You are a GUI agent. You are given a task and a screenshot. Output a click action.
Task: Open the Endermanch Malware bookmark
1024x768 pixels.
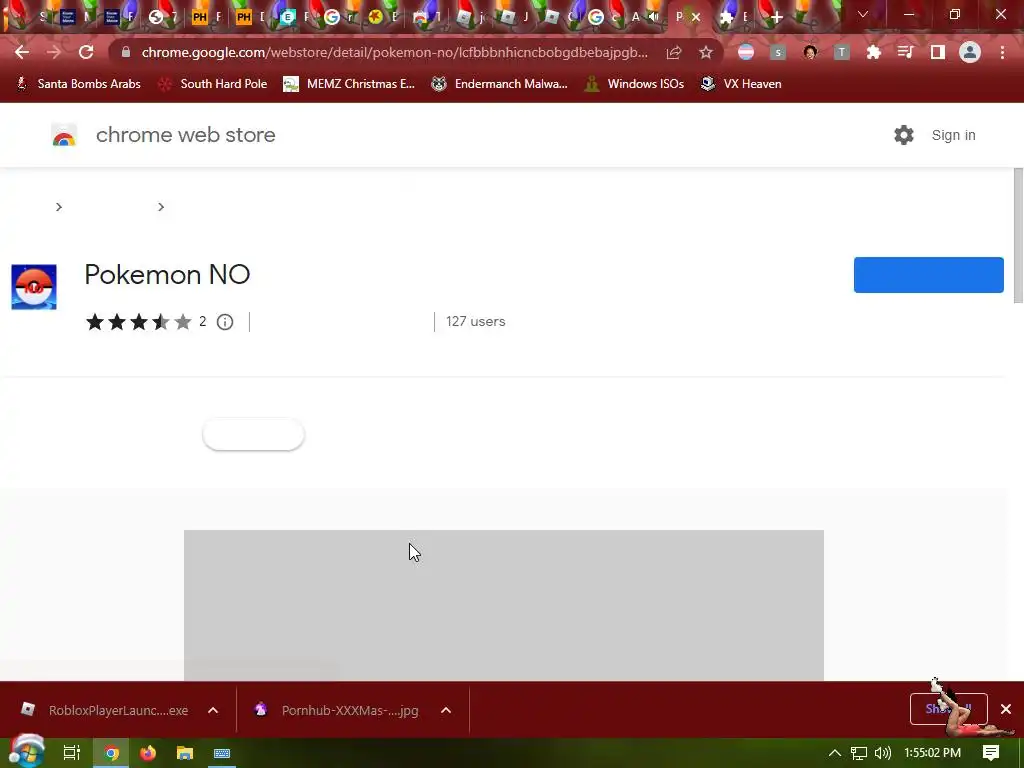click(x=500, y=84)
